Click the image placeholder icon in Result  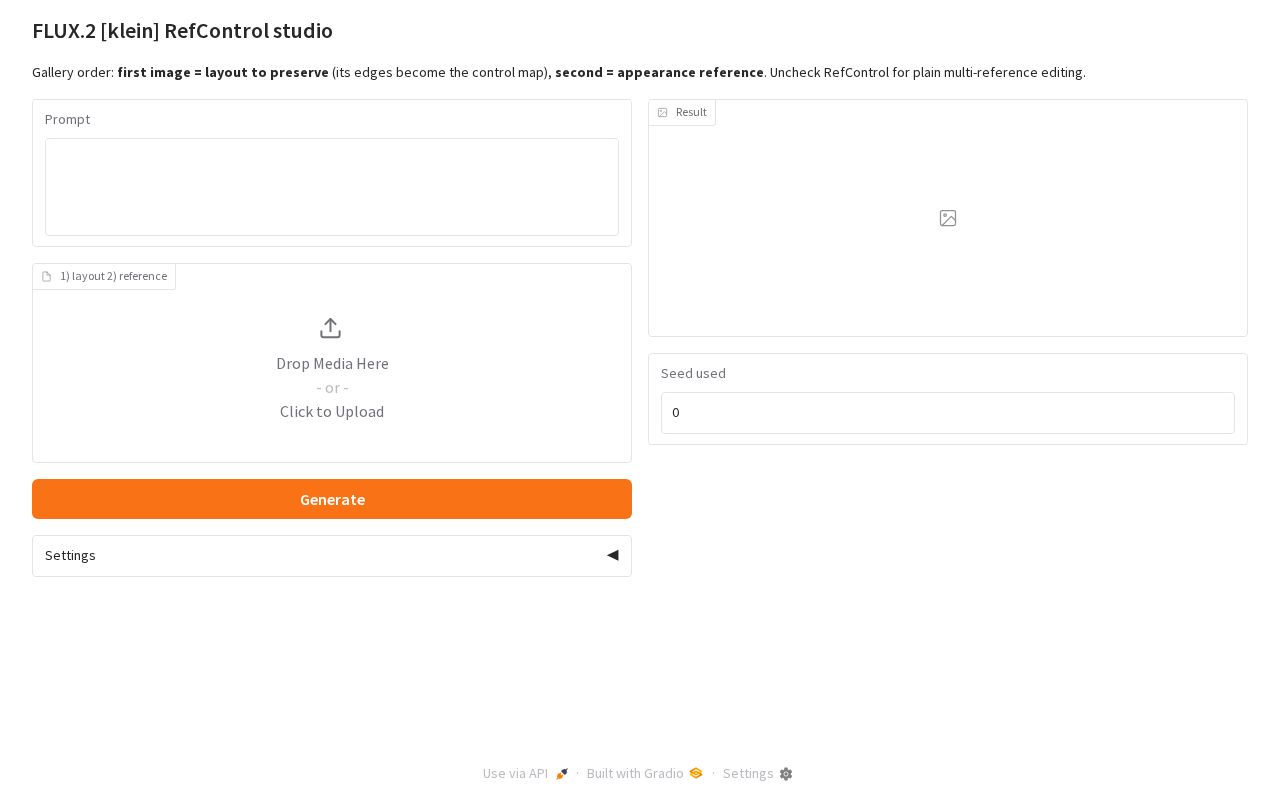pos(948,218)
